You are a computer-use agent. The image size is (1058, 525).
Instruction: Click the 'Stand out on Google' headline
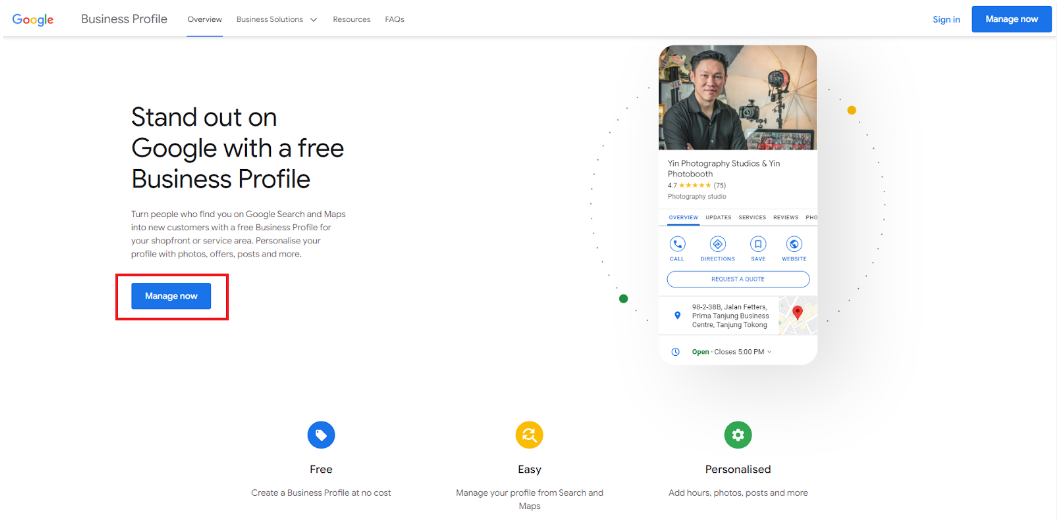click(x=238, y=148)
